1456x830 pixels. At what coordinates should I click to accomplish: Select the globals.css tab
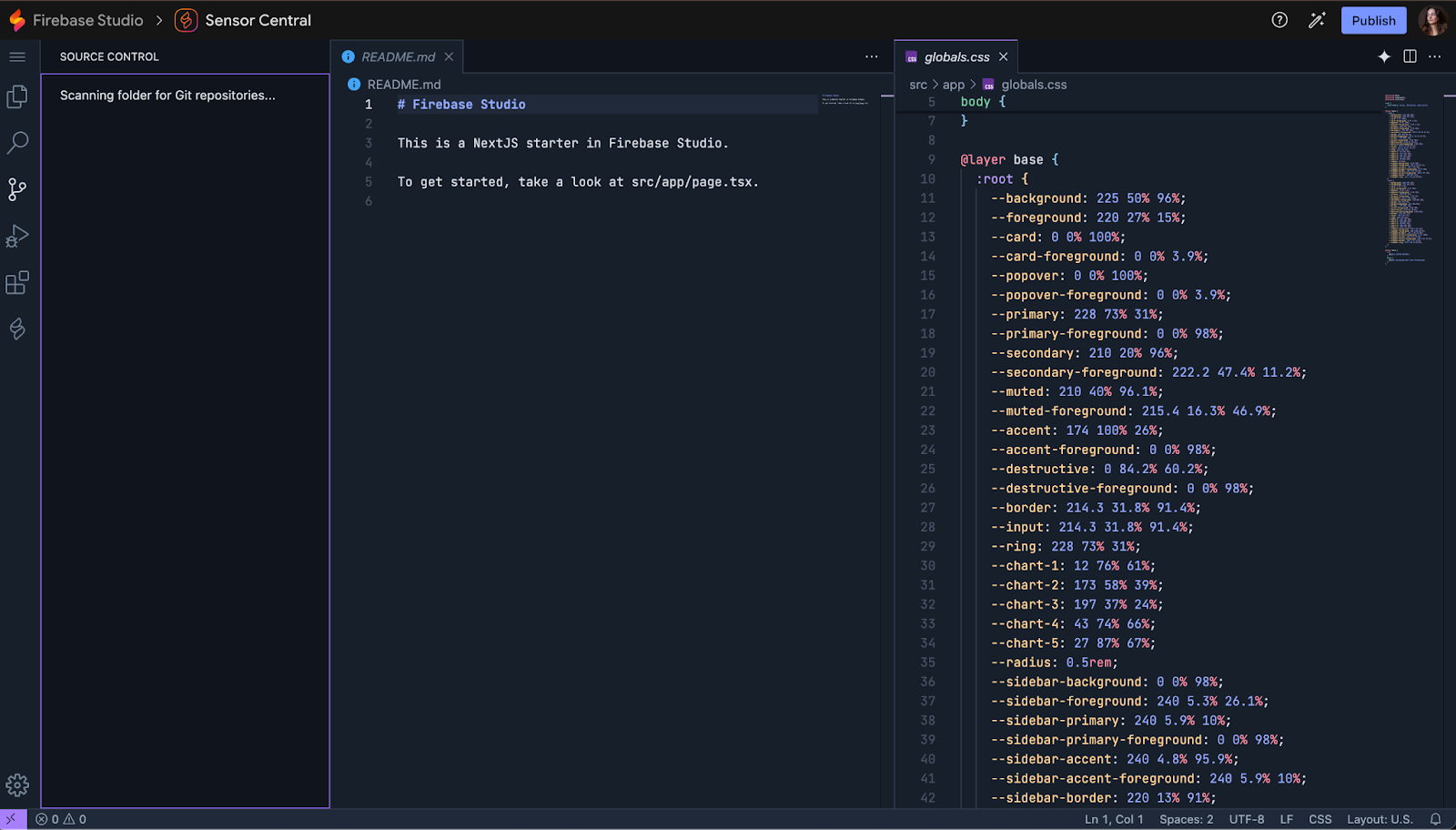956,56
